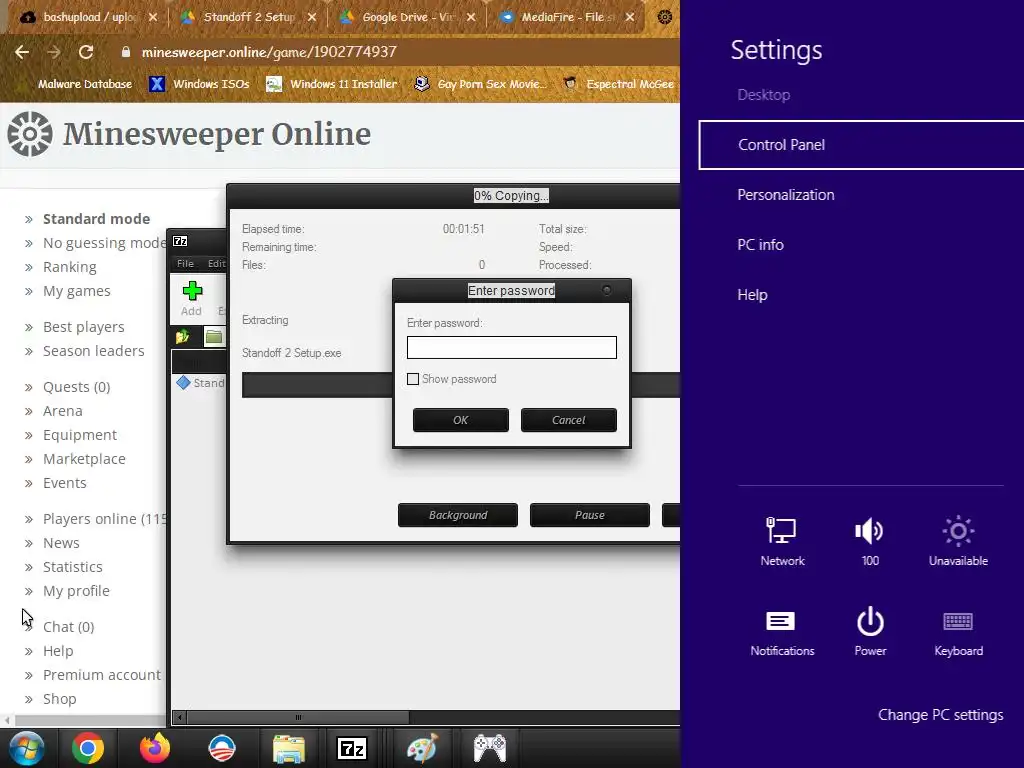The width and height of the screenshot is (1024, 768).
Task: Click the browser forward arrow
Action: (54, 52)
